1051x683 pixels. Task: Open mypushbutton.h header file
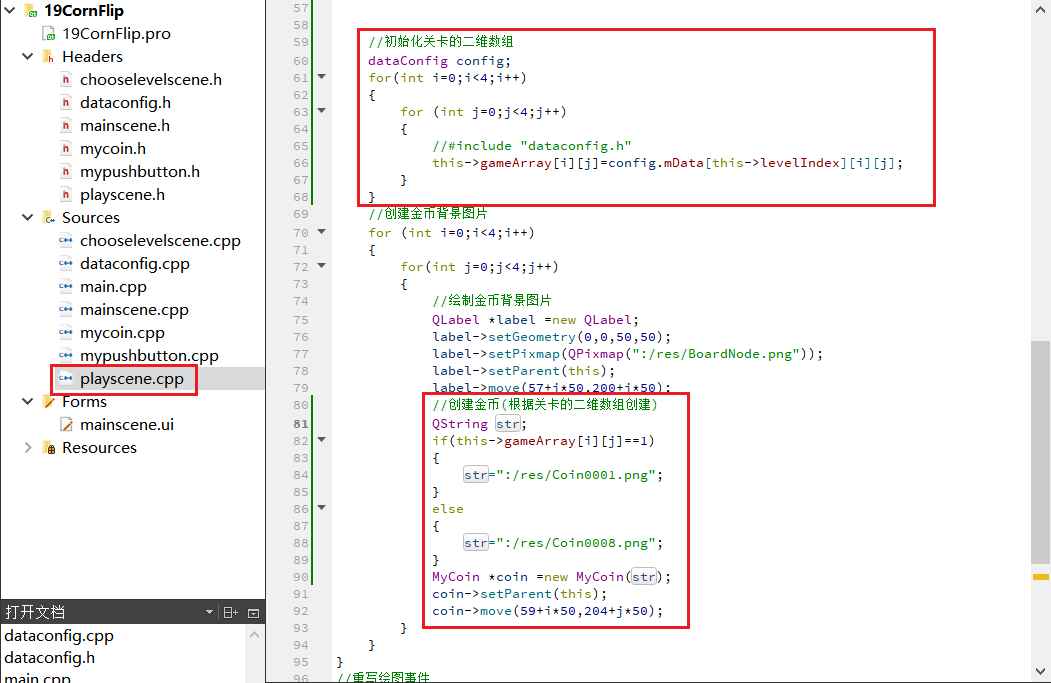(139, 172)
